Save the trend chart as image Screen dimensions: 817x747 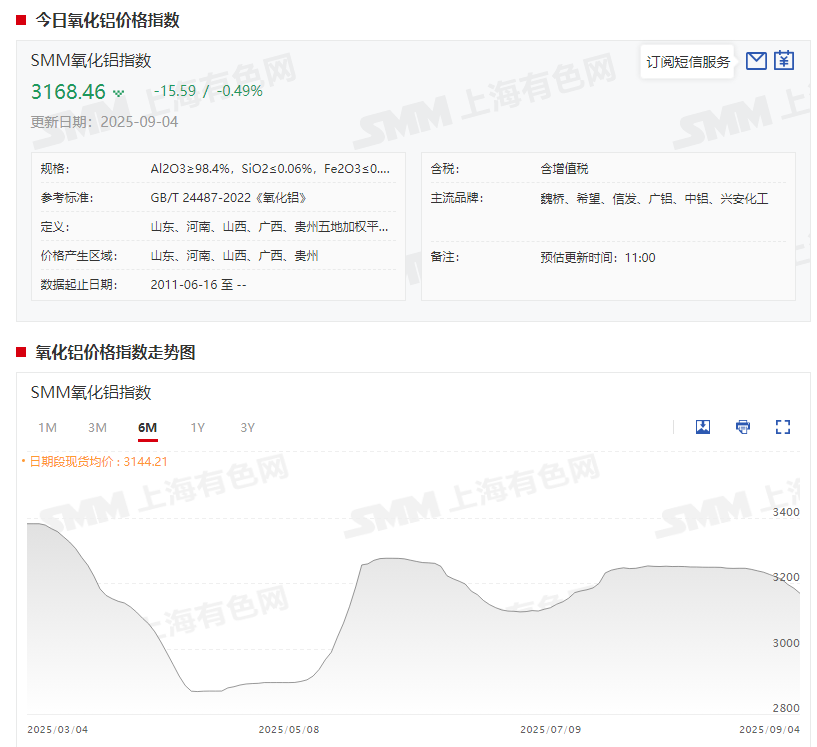703,427
